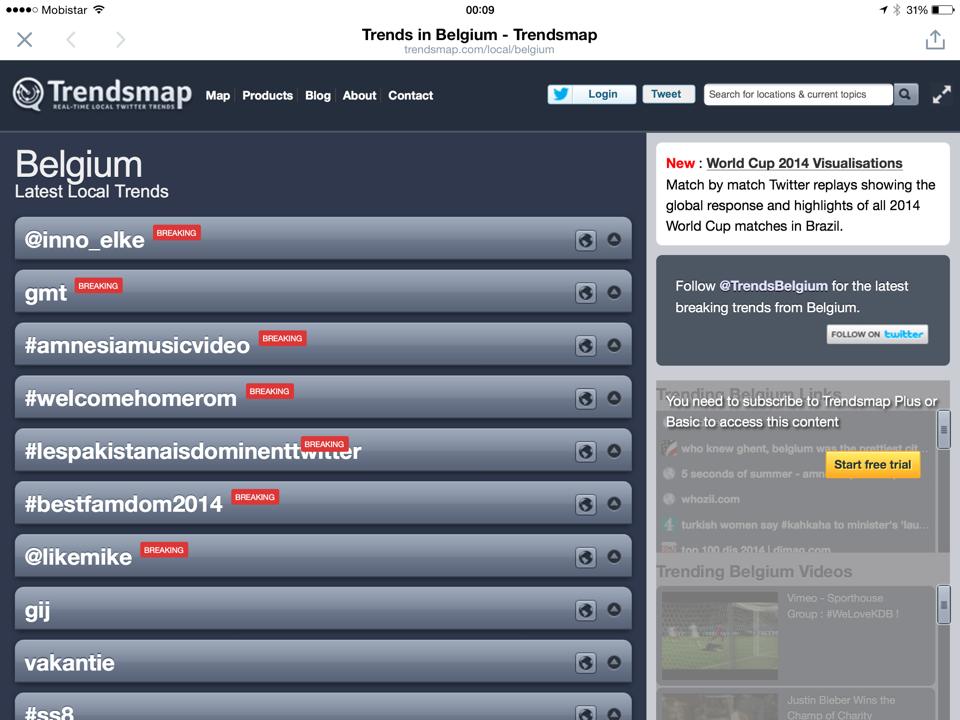Expand the gmt trend arrow

click(x=614, y=293)
